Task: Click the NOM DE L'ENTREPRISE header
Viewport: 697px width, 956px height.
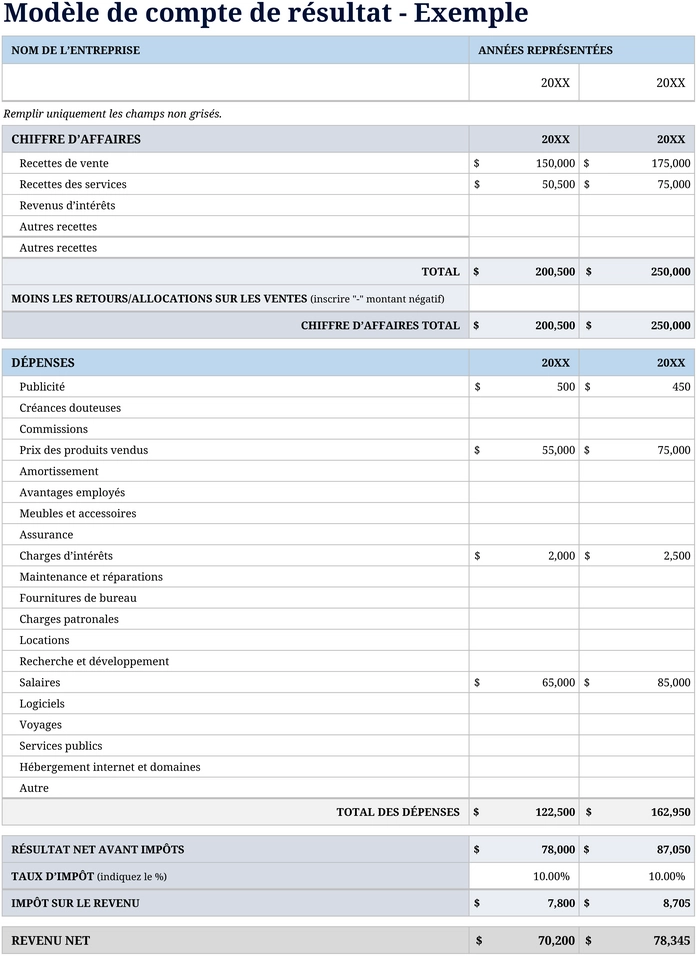Action: [76, 51]
